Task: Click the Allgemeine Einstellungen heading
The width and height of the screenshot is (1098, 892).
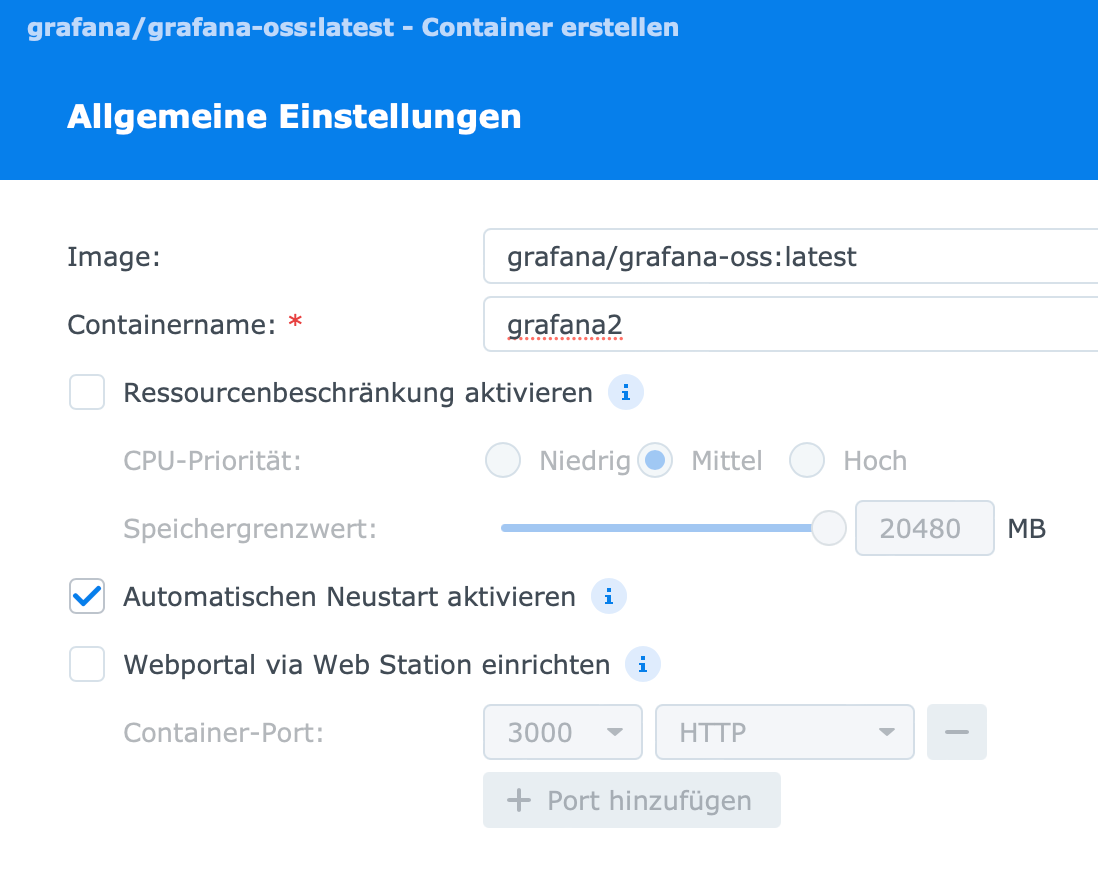Action: pos(294,116)
